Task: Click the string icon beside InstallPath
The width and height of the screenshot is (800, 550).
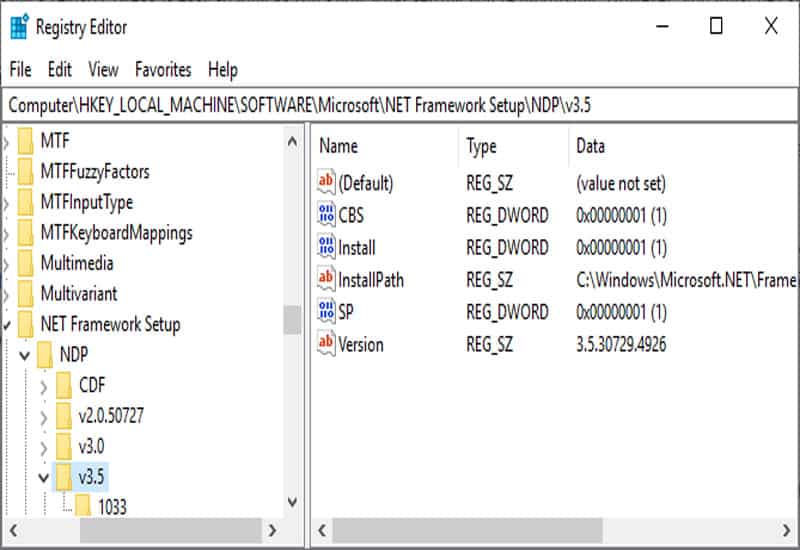Action: pos(326,279)
